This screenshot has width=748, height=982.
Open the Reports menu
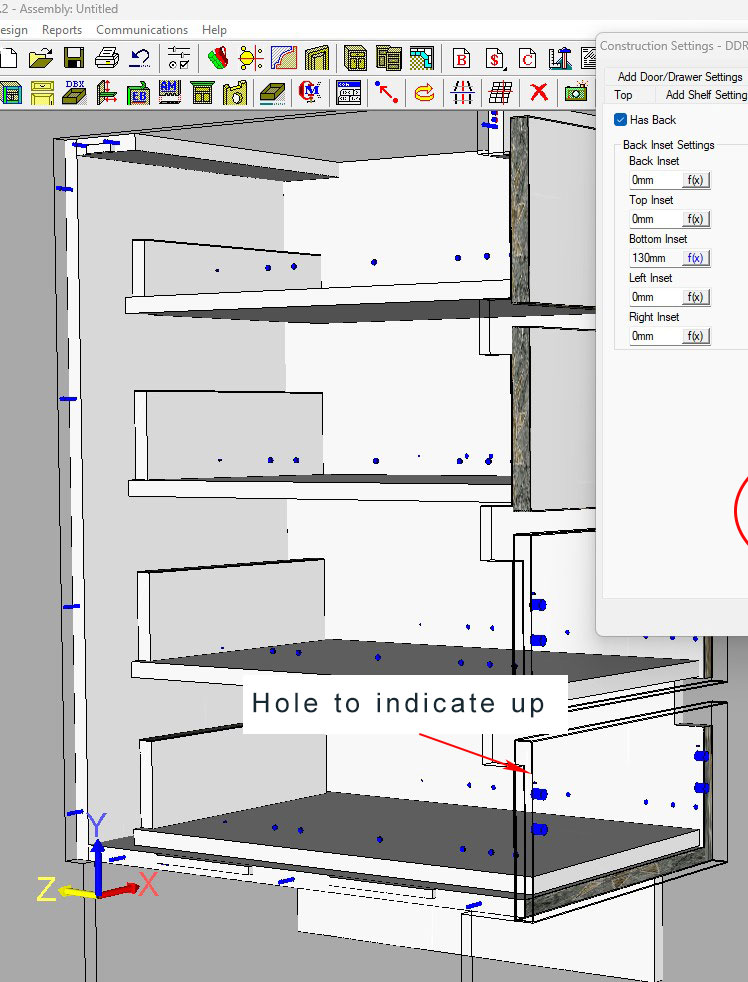[x=62, y=30]
